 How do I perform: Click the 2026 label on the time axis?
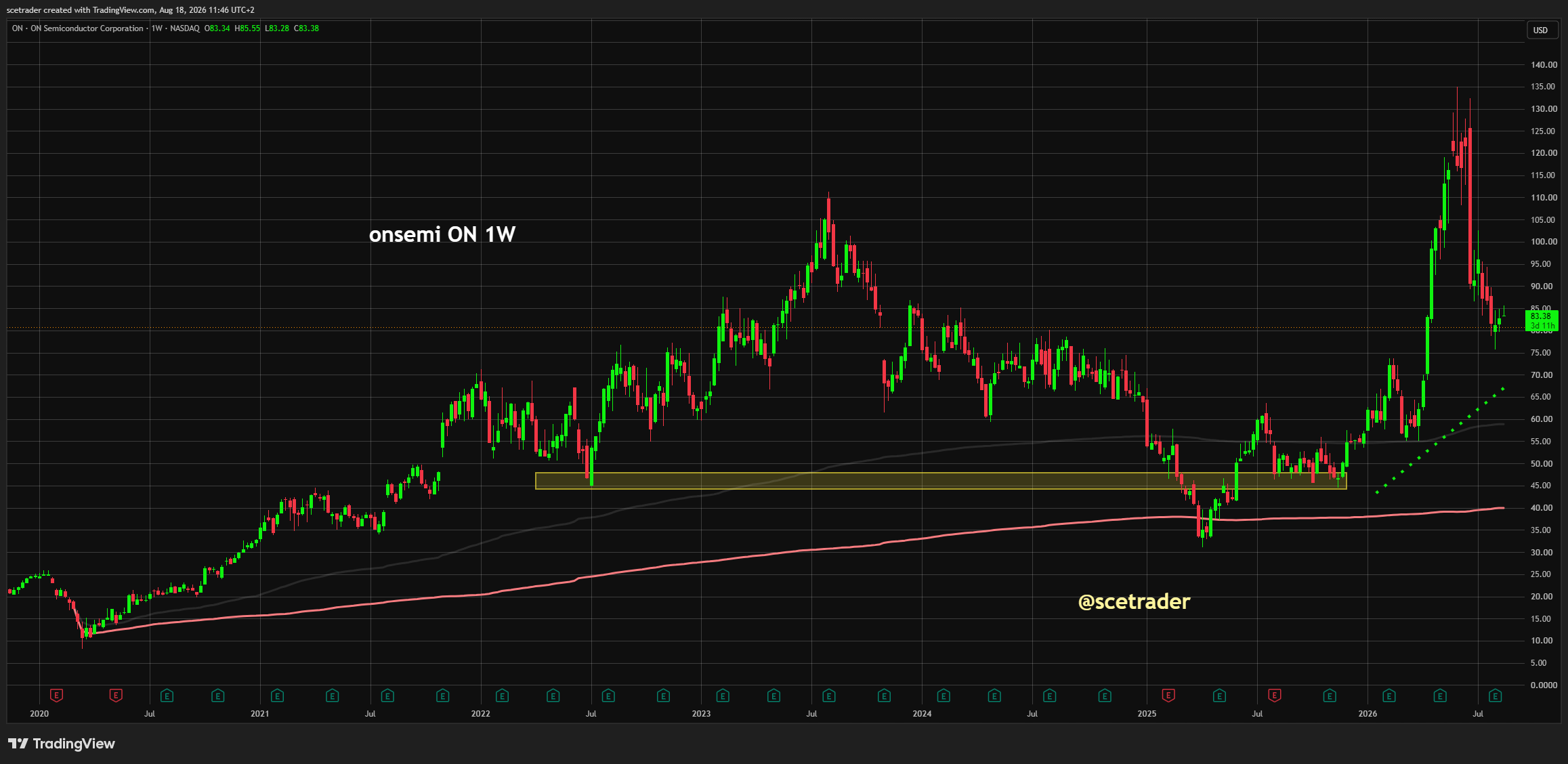tap(1368, 714)
